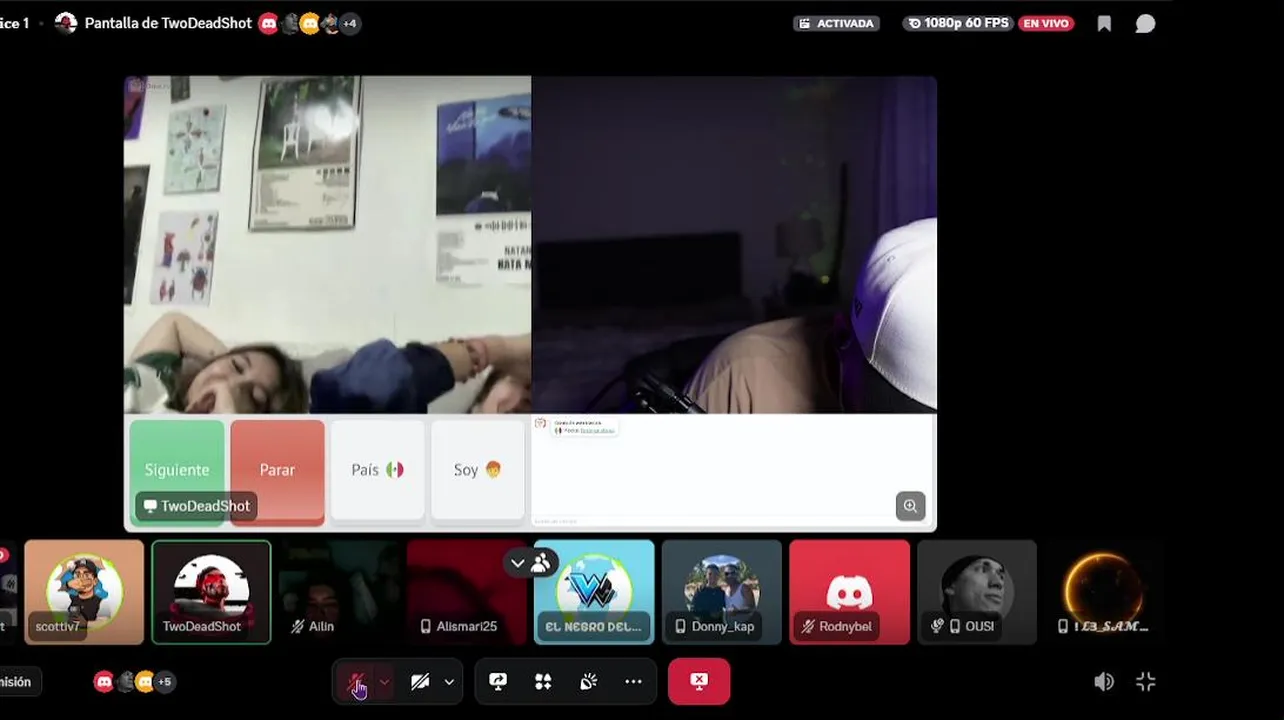Viewport: 1284px width, 720px height.
Task: Click the red stop watching button
Action: (x=699, y=681)
